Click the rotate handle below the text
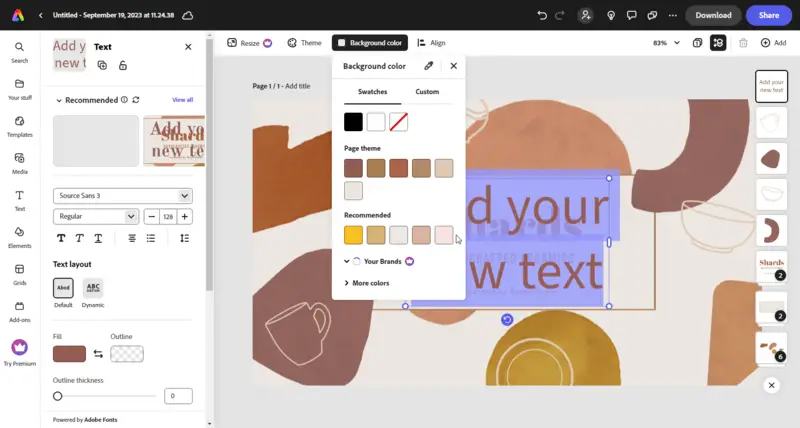 507,319
